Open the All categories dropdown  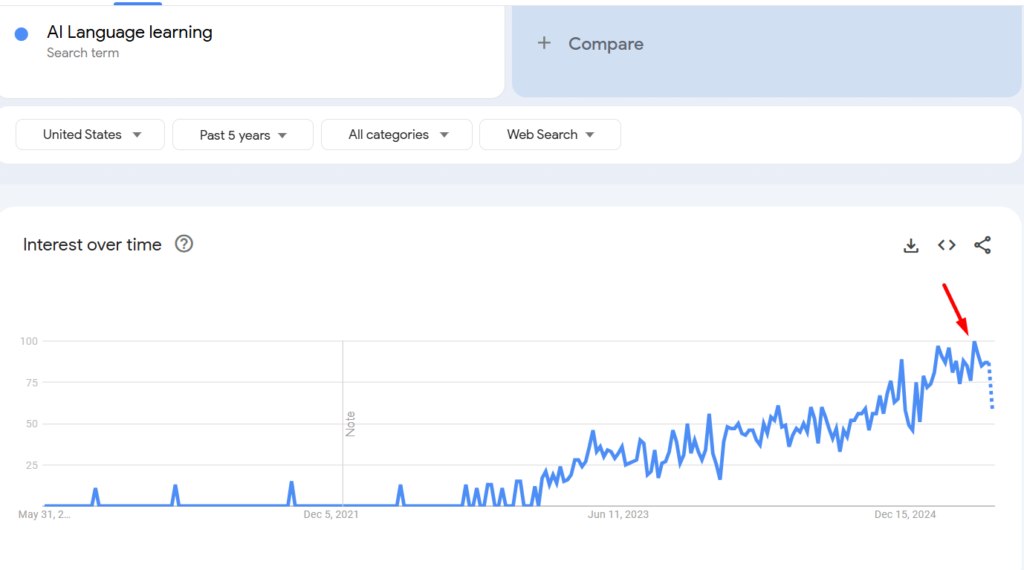click(396, 135)
